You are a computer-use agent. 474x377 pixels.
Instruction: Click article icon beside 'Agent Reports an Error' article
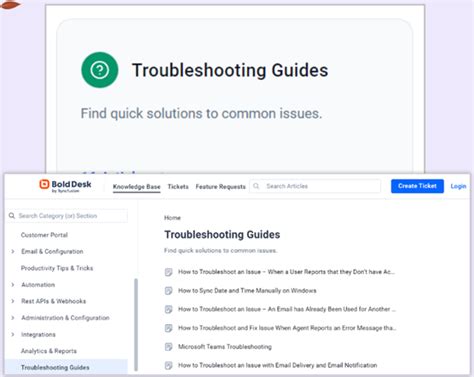169,328
